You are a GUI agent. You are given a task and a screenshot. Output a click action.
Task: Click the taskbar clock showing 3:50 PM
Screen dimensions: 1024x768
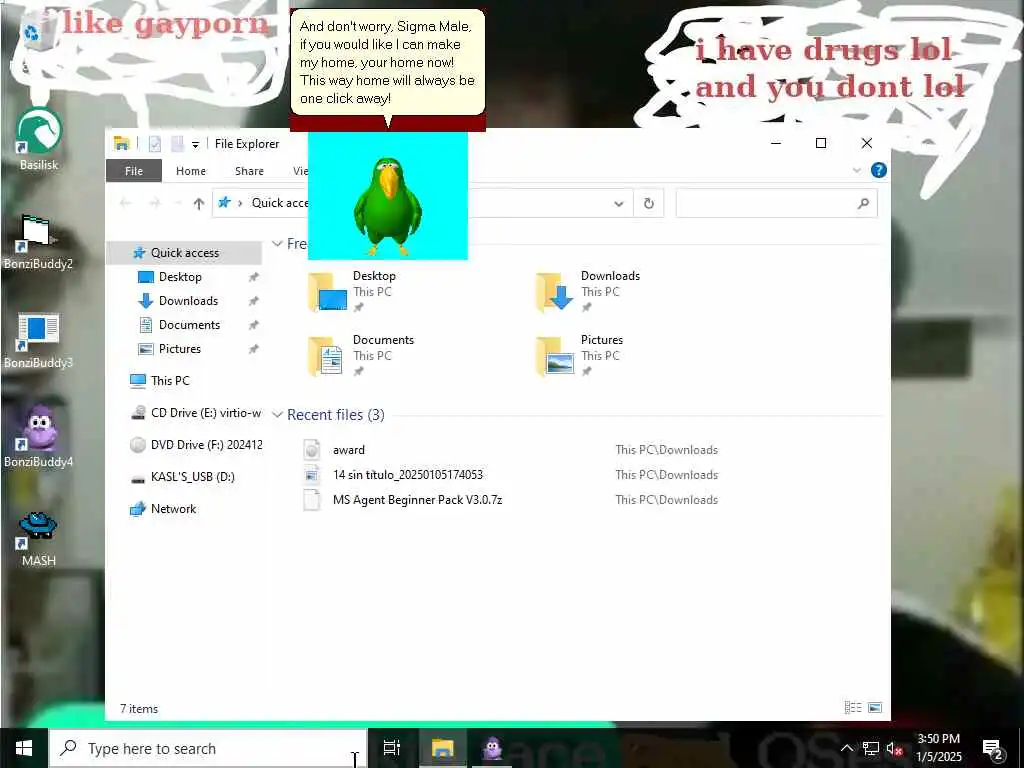pyautogui.click(x=938, y=748)
